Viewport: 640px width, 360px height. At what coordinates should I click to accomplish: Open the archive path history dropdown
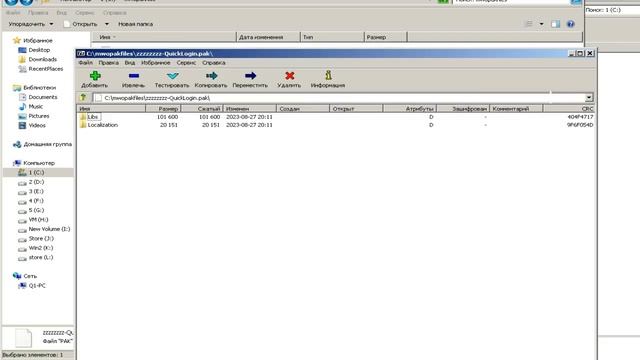point(589,98)
